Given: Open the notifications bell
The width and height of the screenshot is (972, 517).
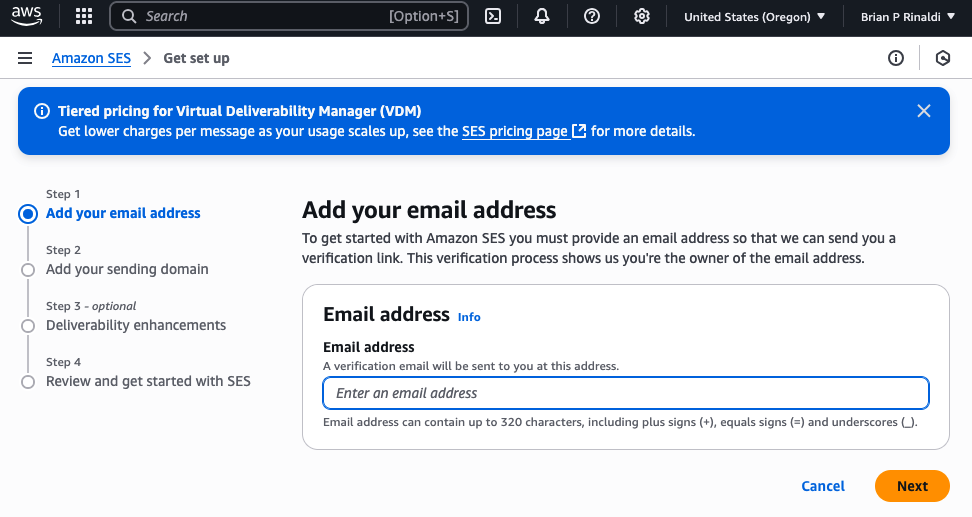Looking at the screenshot, I should tap(542, 17).
